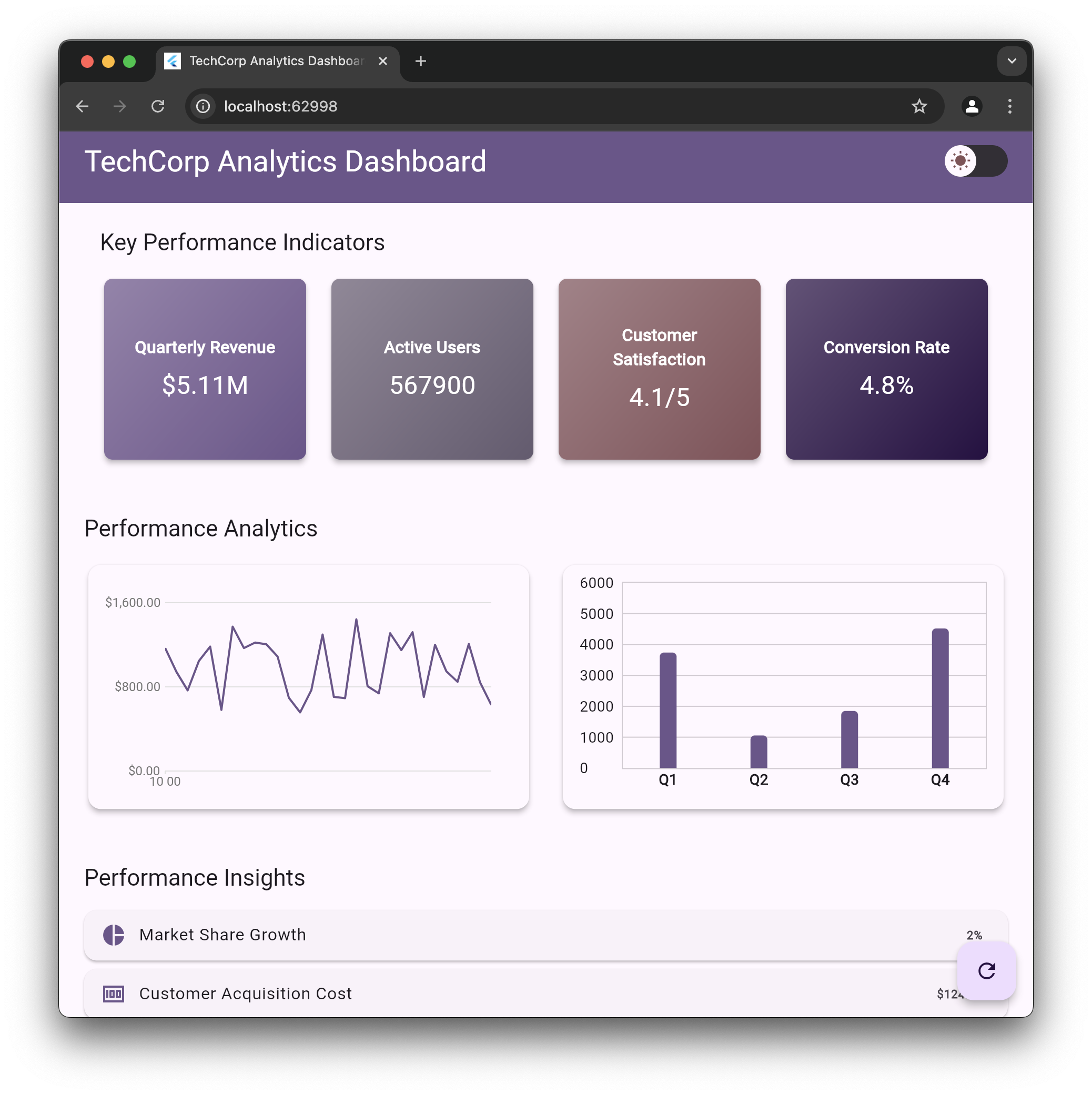Click the Market Share Growth pie icon
Screen dimensions: 1092x1095
tap(114, 935)
